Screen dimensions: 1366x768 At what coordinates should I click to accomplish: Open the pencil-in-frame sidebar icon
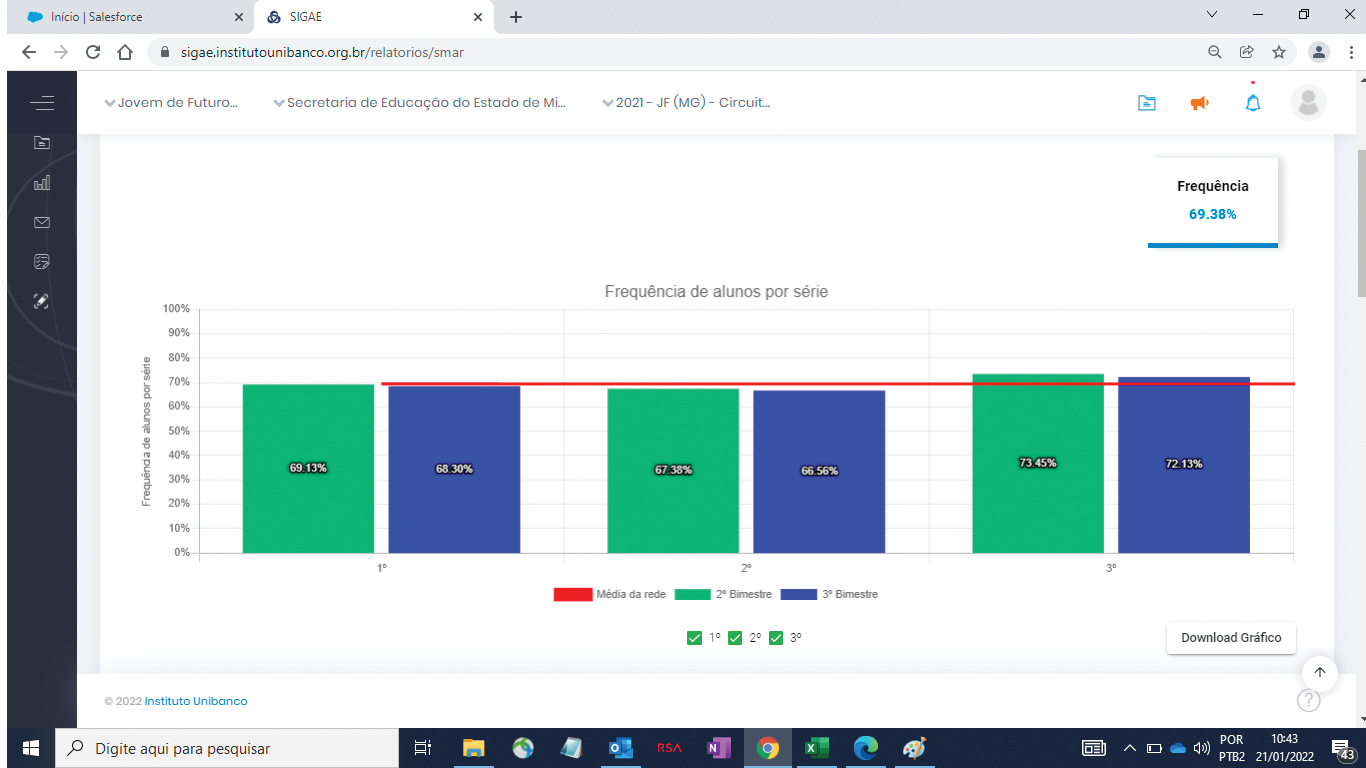42,301
